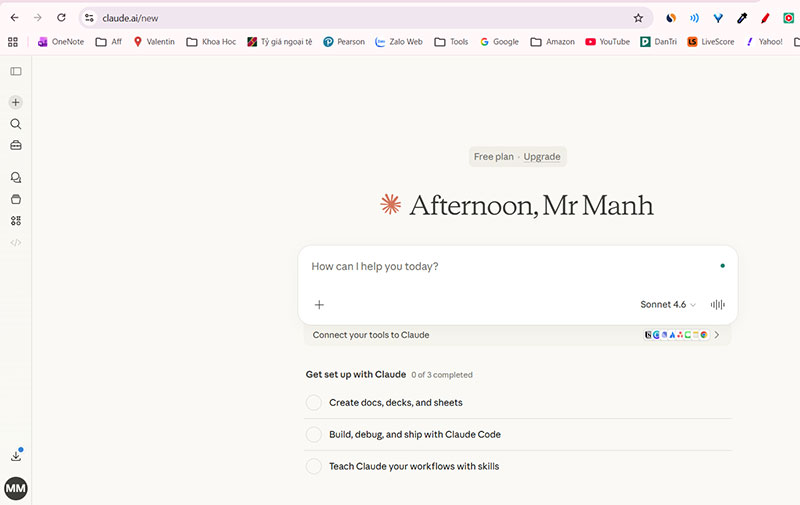The width and height of the screenshot is (800, 505).
Task: Open the search chats icon
Action: click(x=15, y=124)
